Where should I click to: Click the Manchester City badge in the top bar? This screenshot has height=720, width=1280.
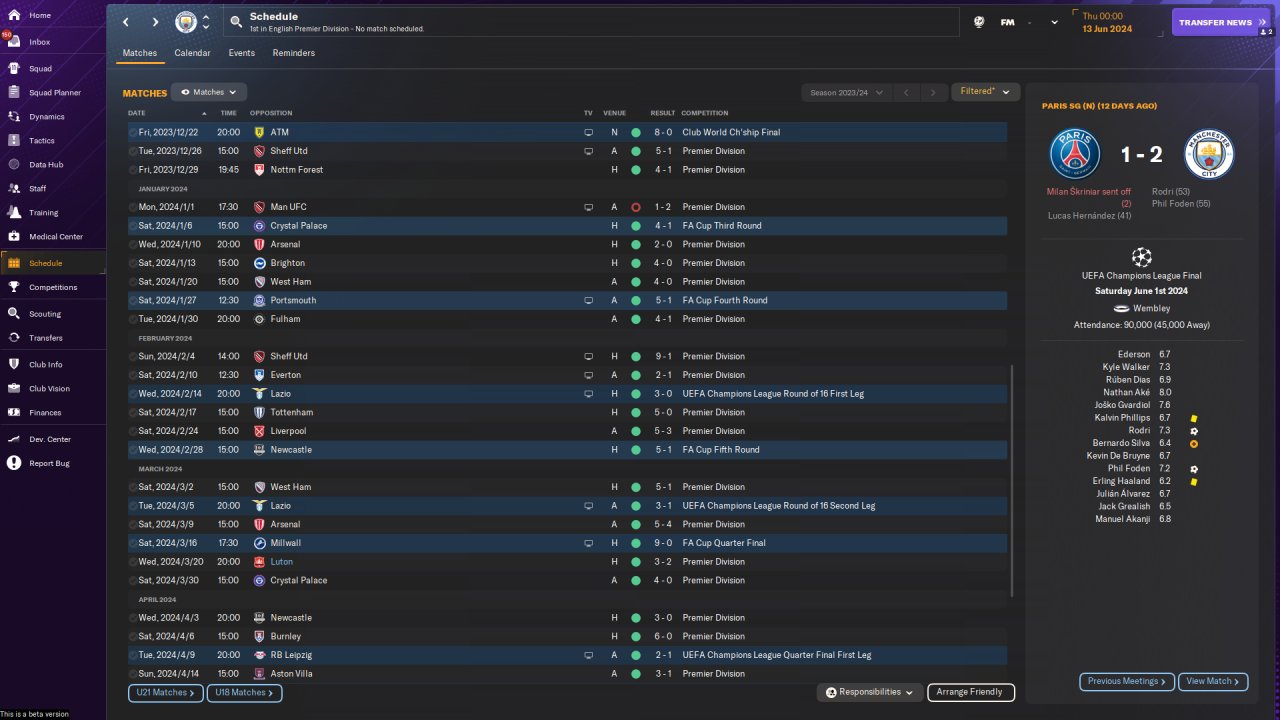[186, 22]
